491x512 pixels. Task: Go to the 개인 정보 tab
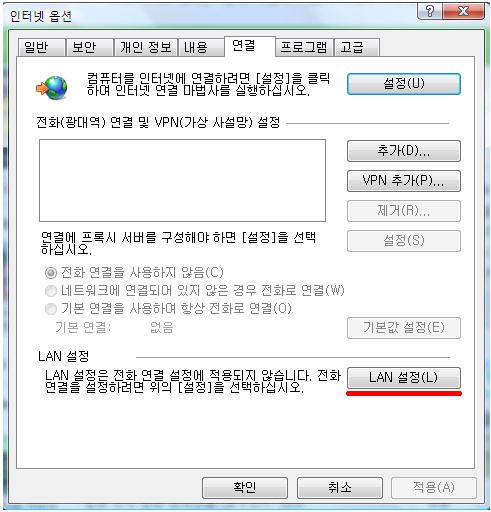[145, 47]
